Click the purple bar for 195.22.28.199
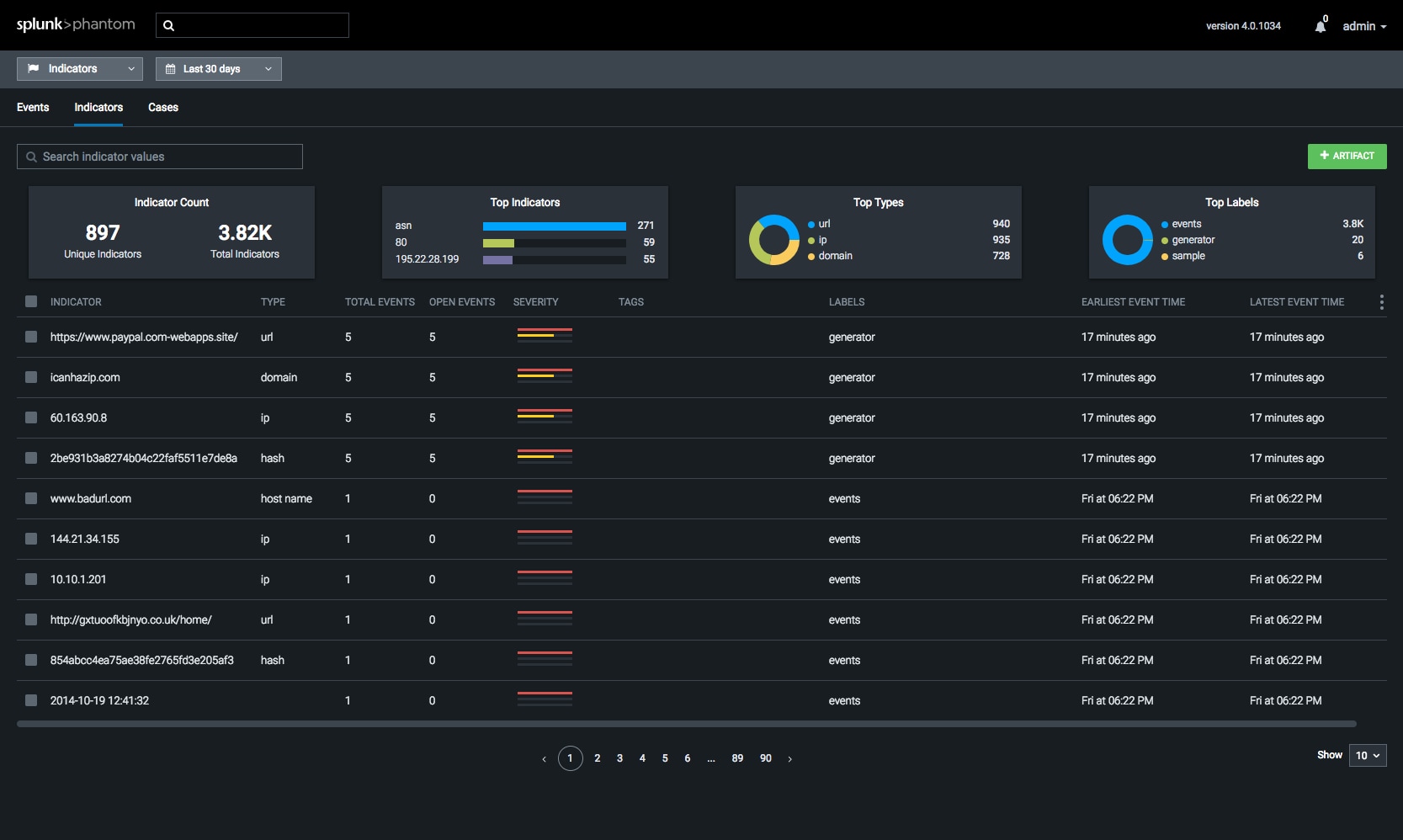The image size is (1403, 840). (497, 259)
